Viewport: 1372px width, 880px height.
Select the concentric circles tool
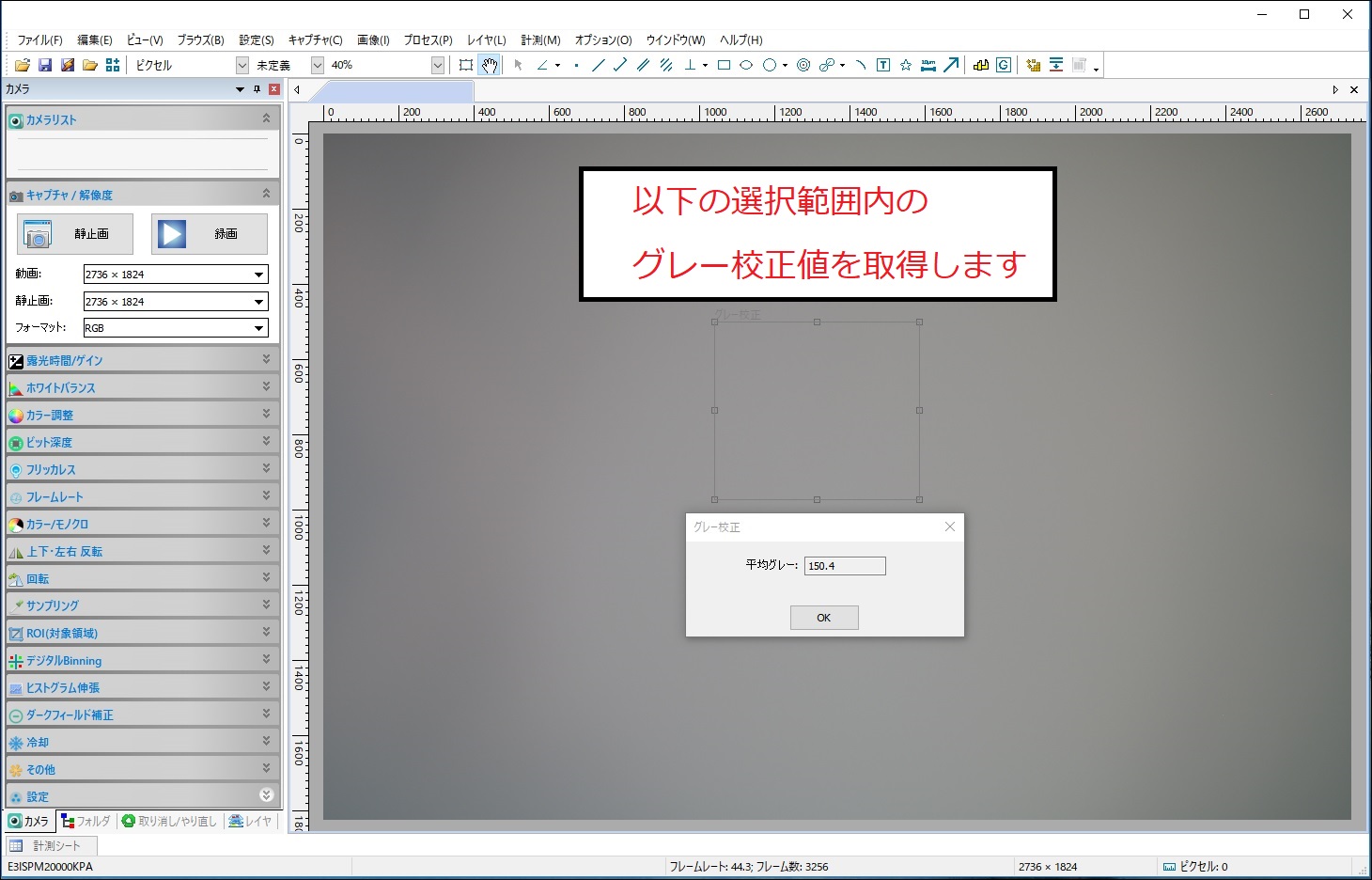click(803, 65)
